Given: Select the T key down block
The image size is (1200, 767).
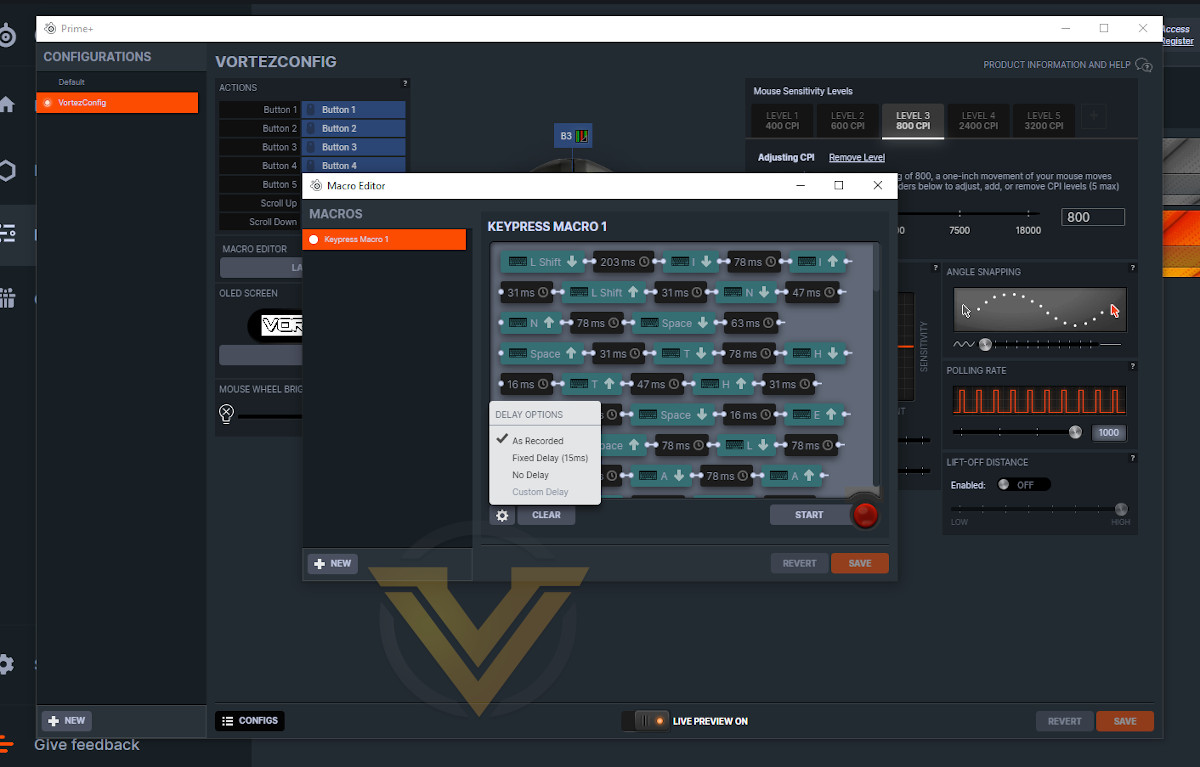Looking at the screenshot, I should (684, 354).
